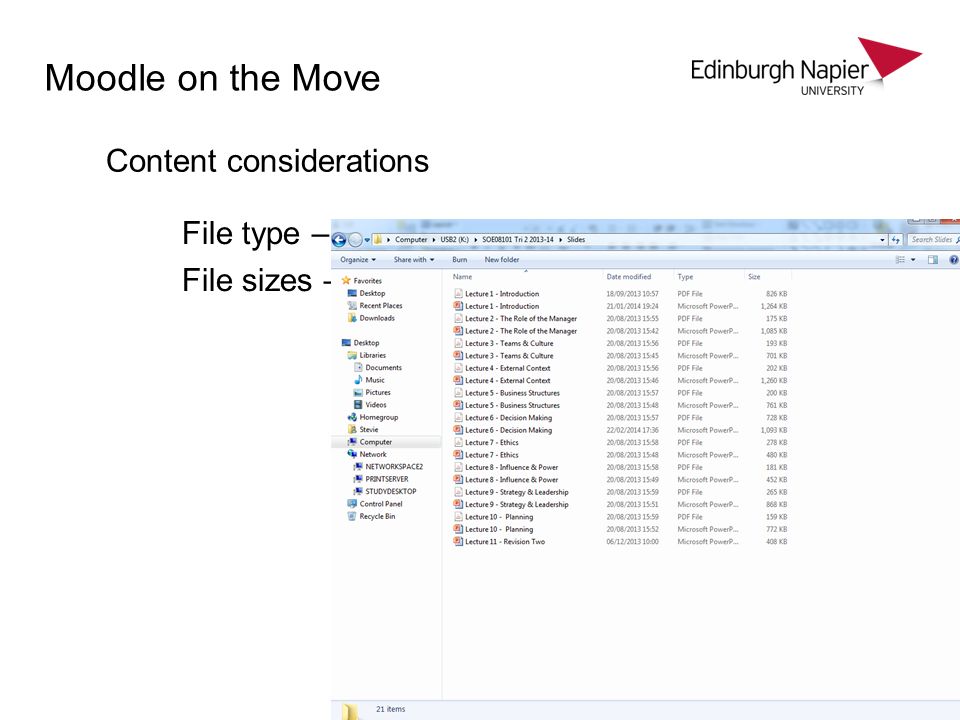Open the view options dropdown arrow
960x720 pixels.
coord(913,260)
